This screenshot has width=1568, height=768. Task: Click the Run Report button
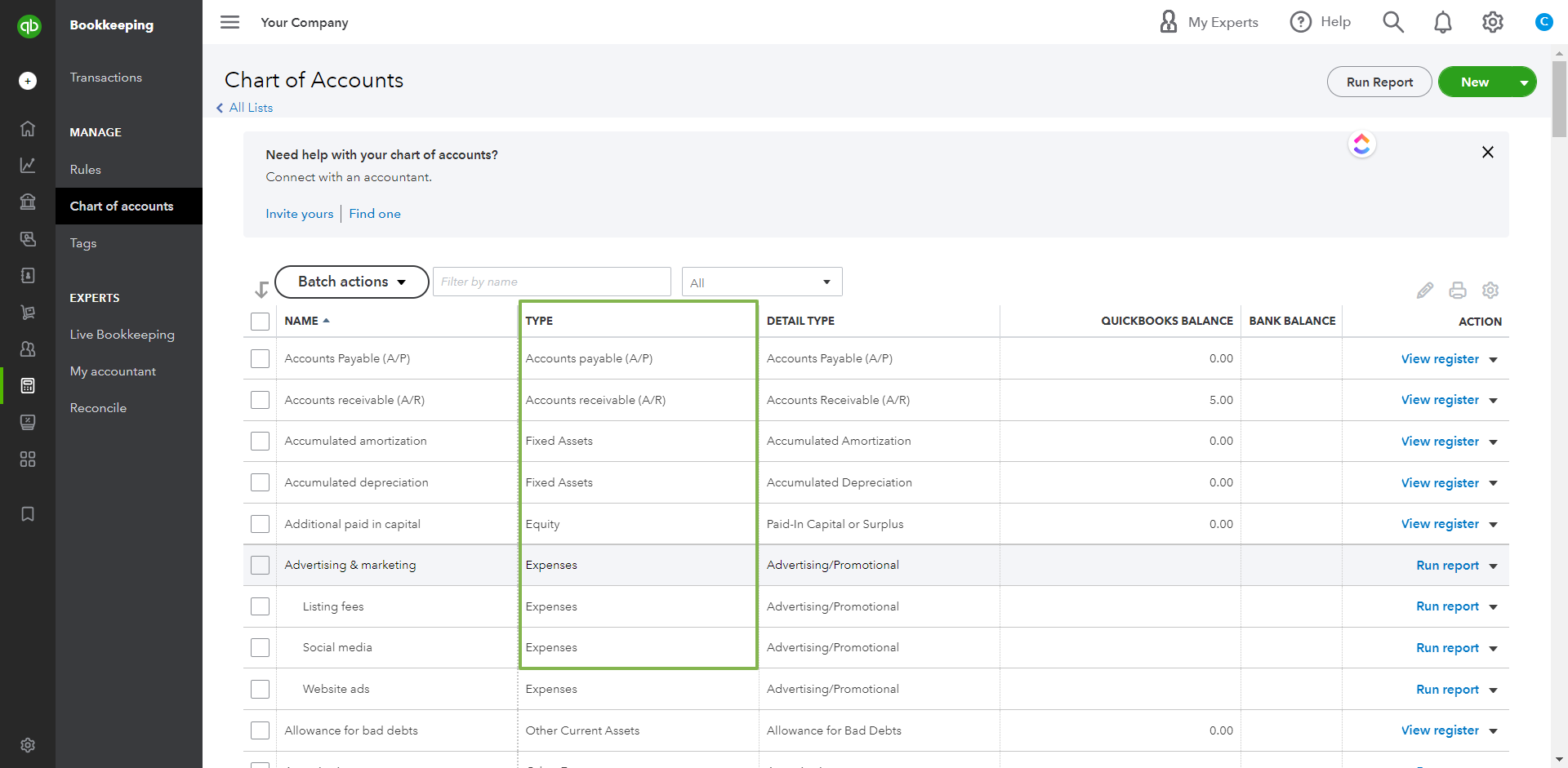click(x=1379, y=82)
